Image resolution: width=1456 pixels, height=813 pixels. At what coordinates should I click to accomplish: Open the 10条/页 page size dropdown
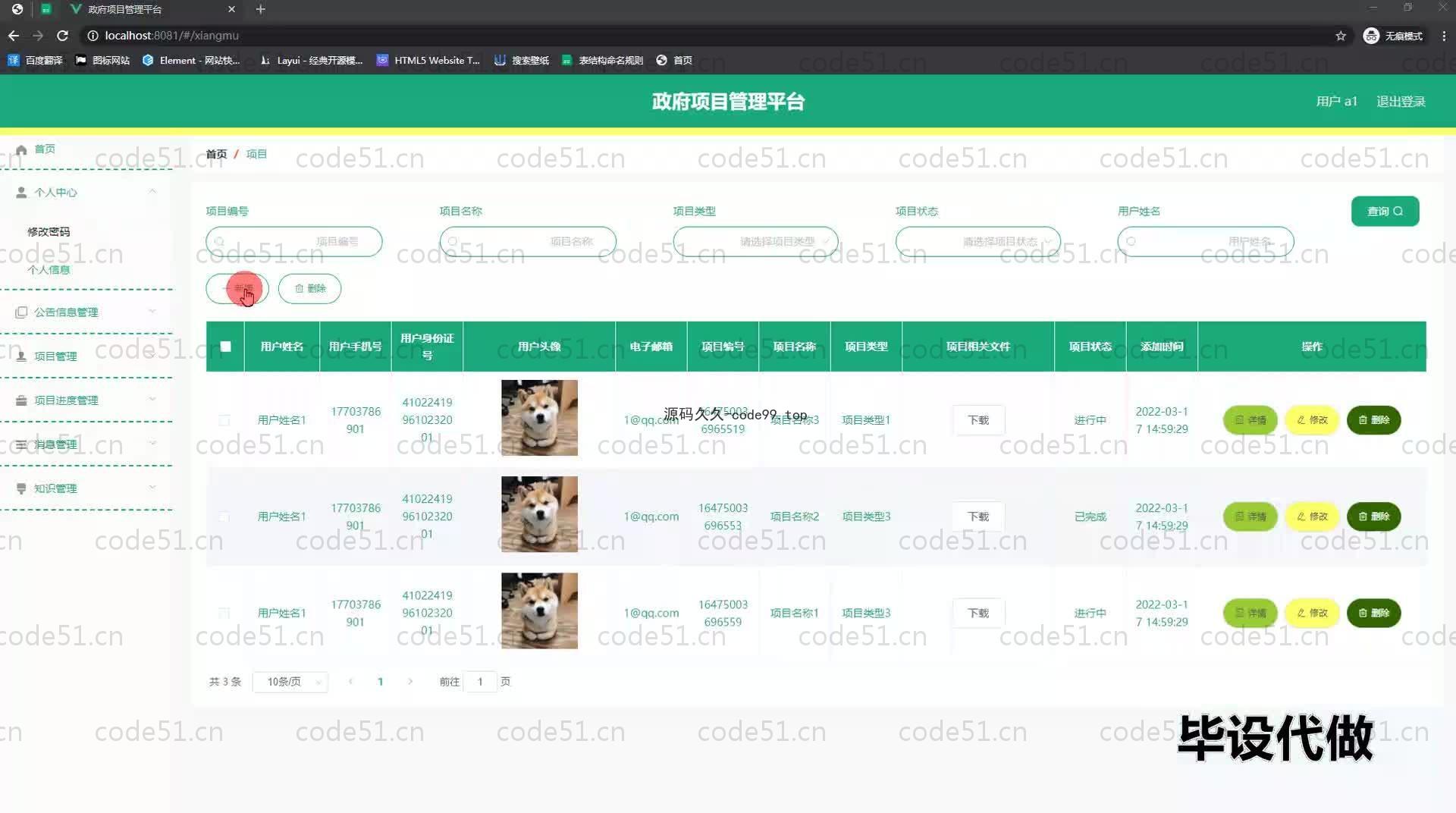[x=290, y=682]
